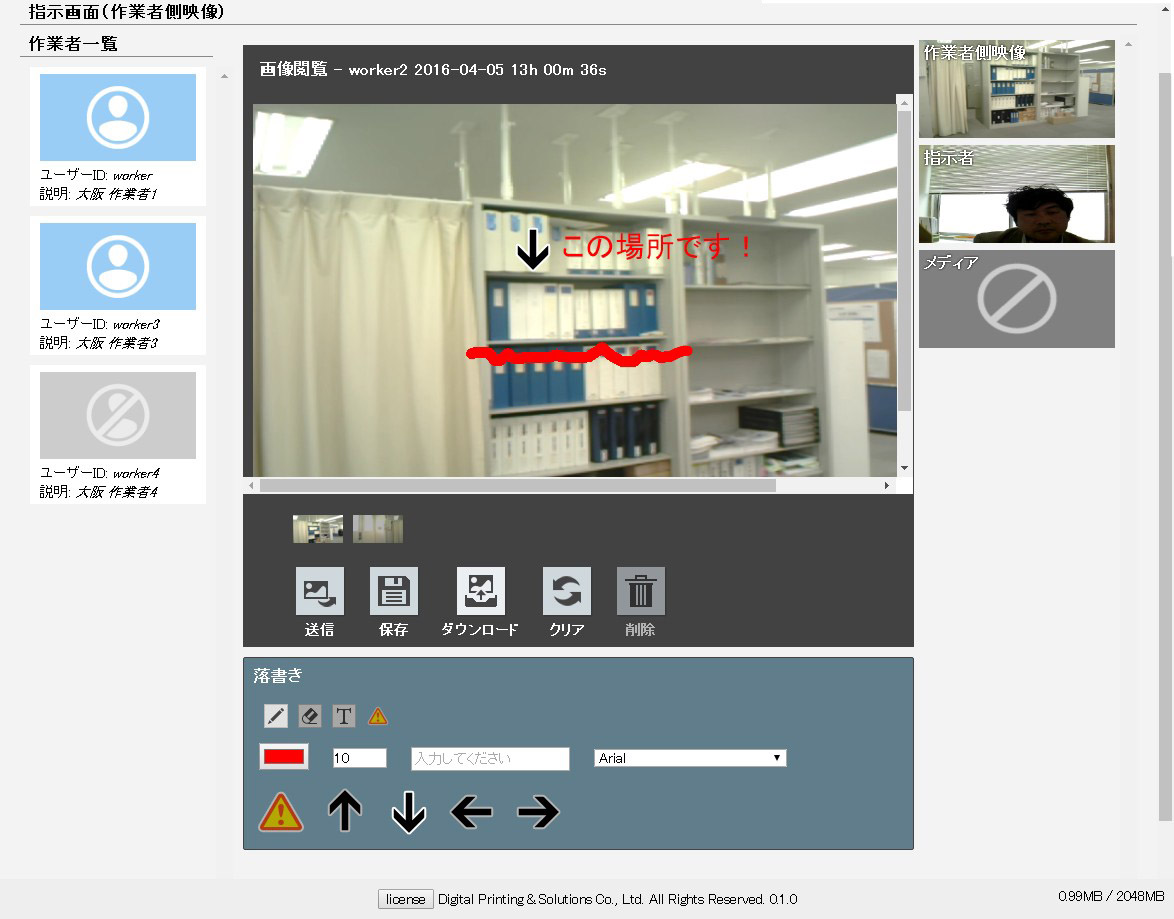The width and height of the screenshot is (1174, 919).
Task: Click the クリア (clear) refresh icon
Action: click(x=566, y=591)
